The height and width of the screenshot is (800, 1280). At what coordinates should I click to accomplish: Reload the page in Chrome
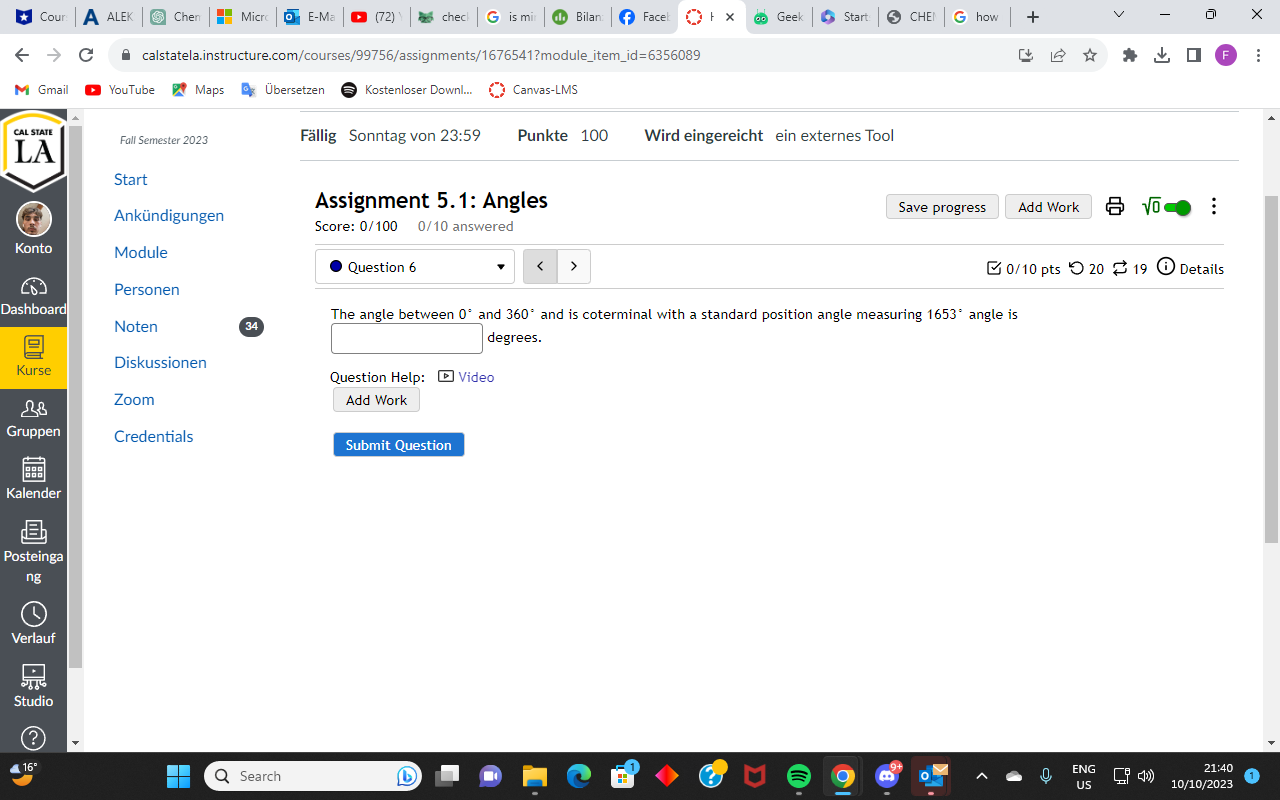point(86,55)
